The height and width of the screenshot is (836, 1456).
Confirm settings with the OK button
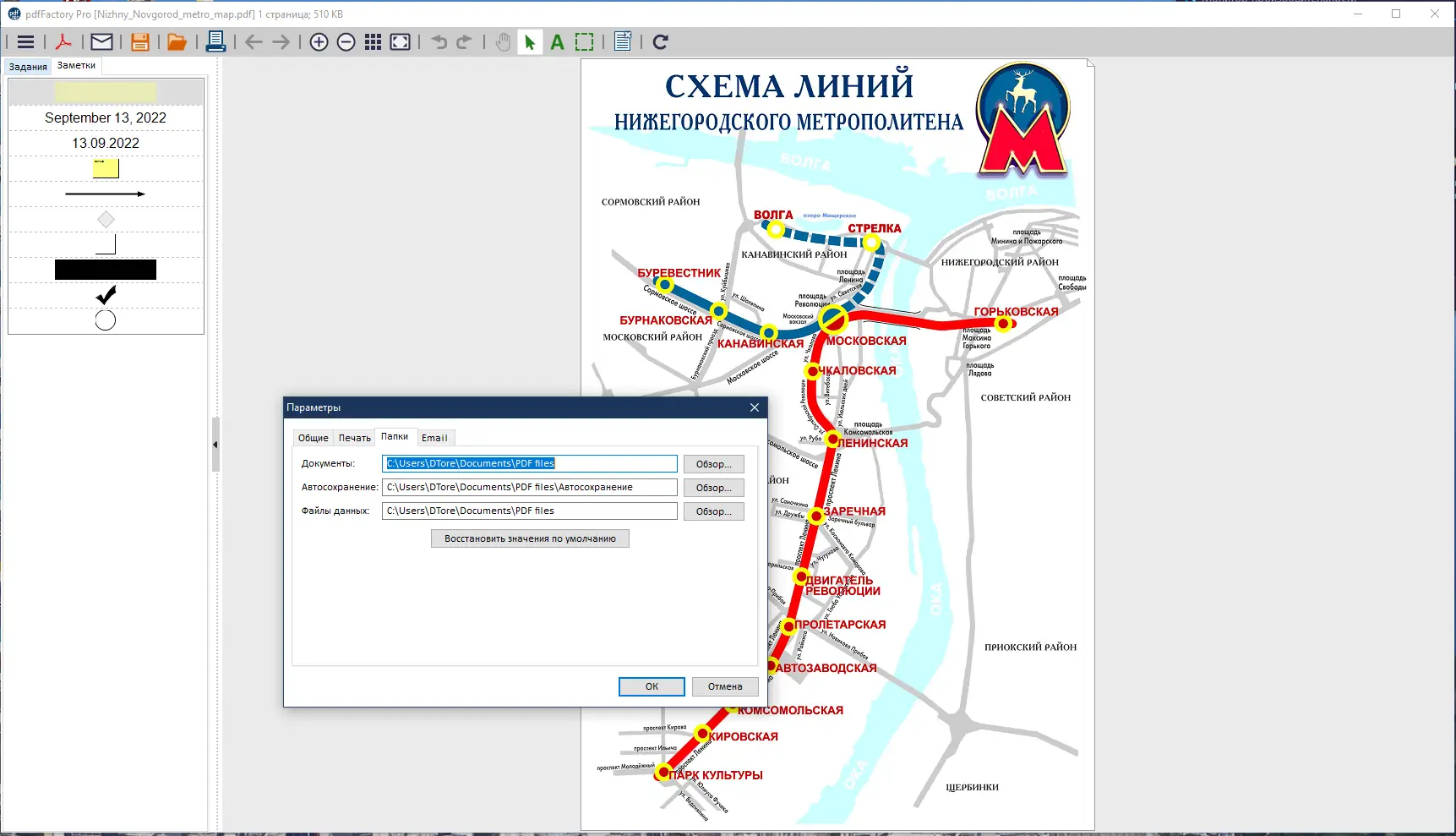point(652,686)
